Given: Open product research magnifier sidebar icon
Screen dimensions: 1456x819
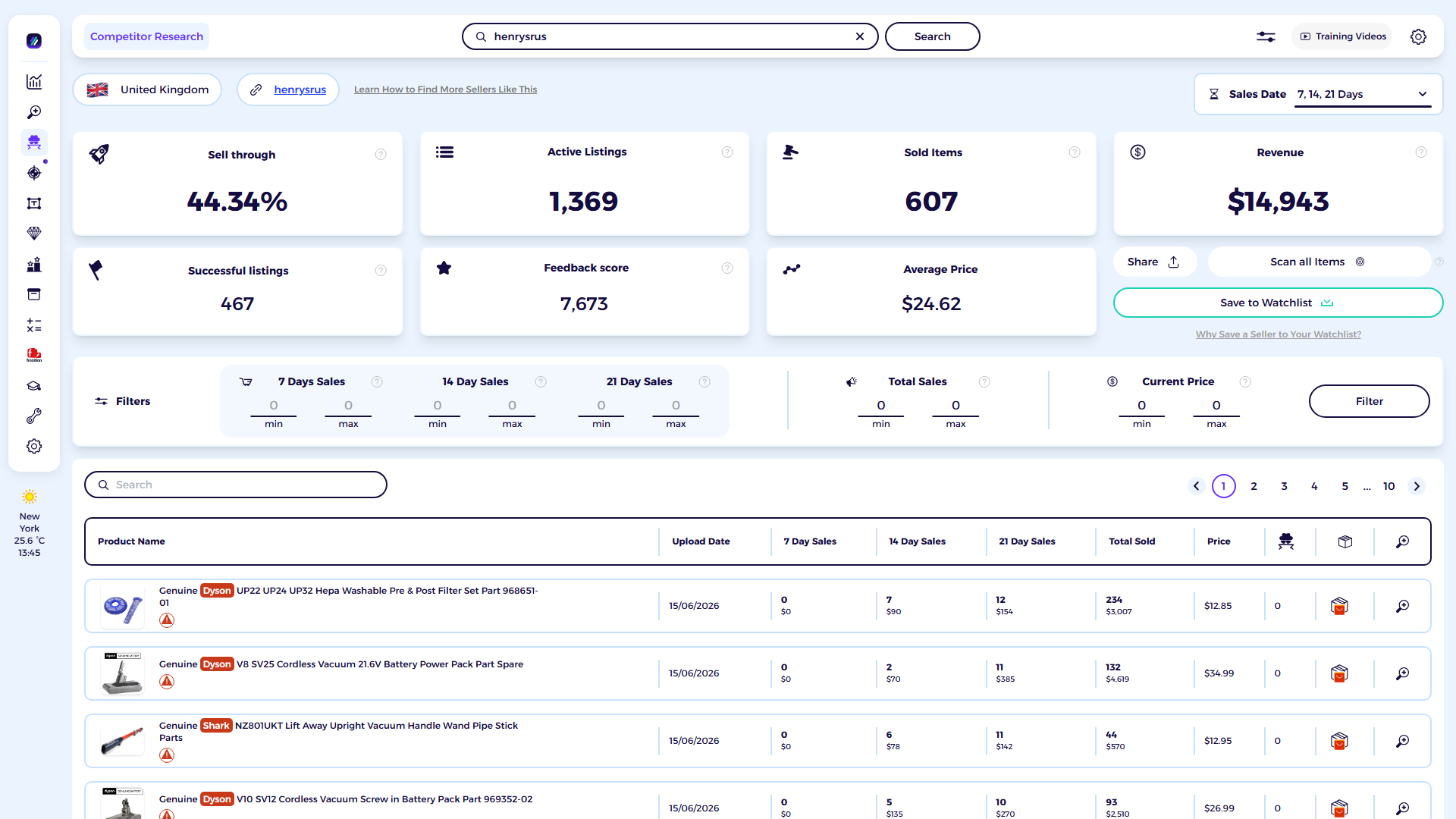Looking at the screenshot, I should coord(34,112).
